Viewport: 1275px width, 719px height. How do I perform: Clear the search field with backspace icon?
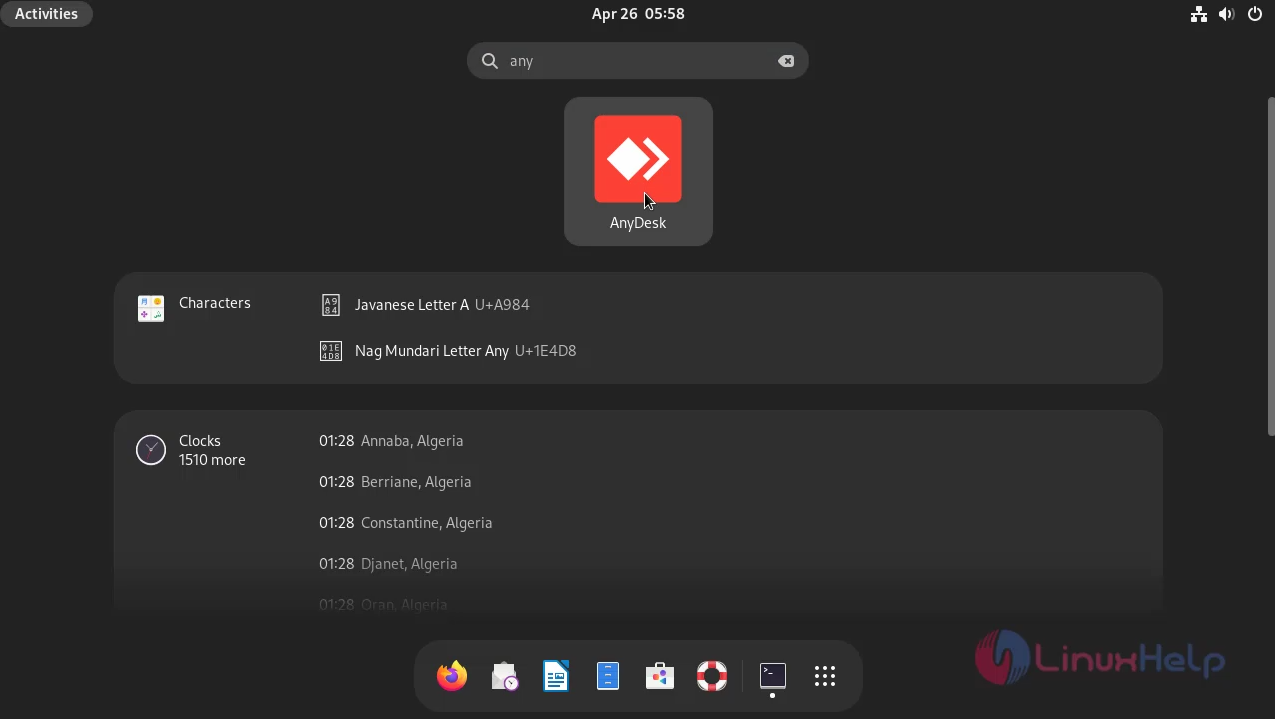click(x=786, y=61)
